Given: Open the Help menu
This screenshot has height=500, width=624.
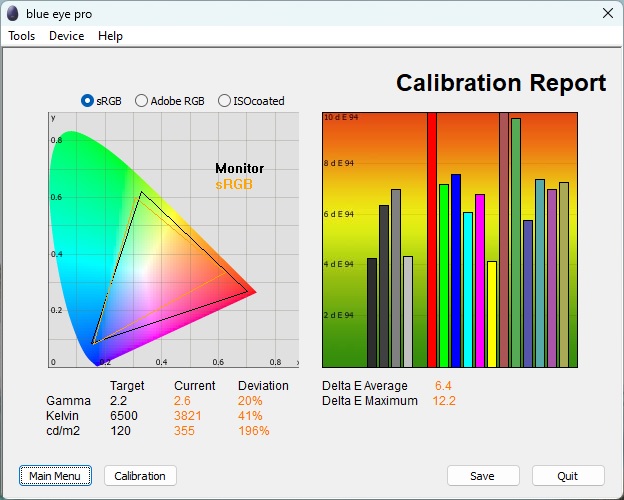Looking at the screenshot, I should click(x=111, y=36).
